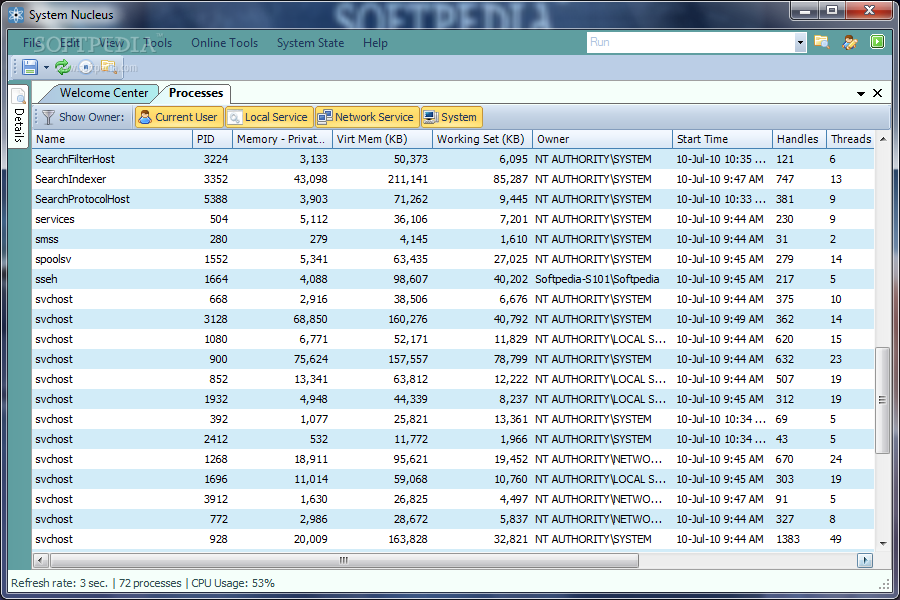Click the green play run icon

pyautogui.click(x=878, y=42)
